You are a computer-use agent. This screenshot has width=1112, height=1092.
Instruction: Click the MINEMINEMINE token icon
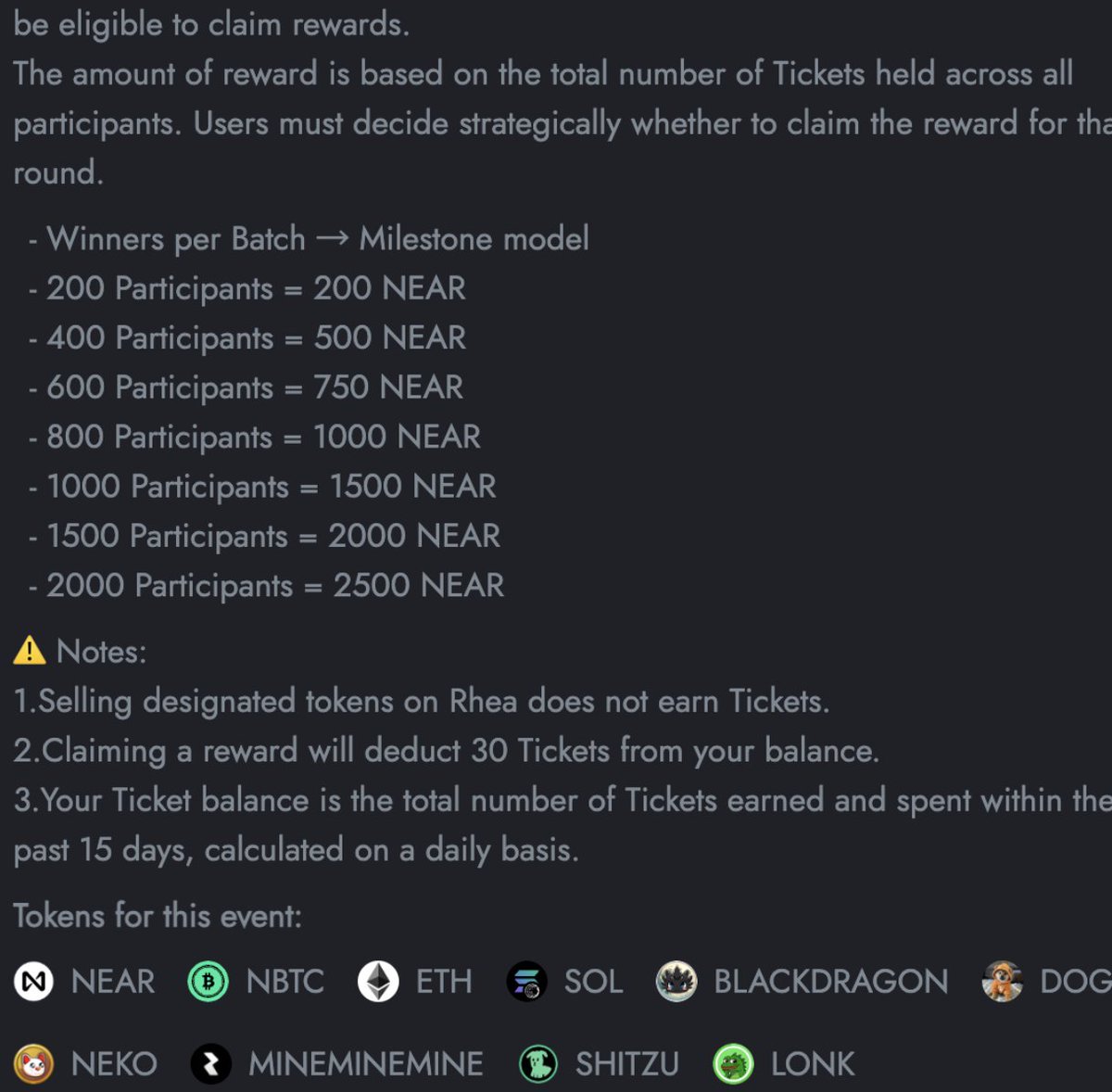click(211, 1063)
